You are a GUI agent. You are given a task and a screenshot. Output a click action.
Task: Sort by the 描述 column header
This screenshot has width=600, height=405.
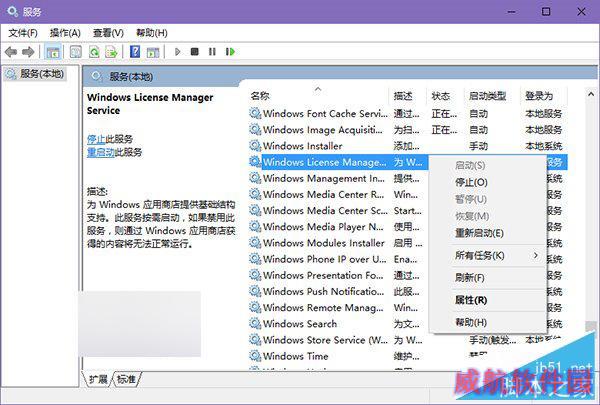408,96
